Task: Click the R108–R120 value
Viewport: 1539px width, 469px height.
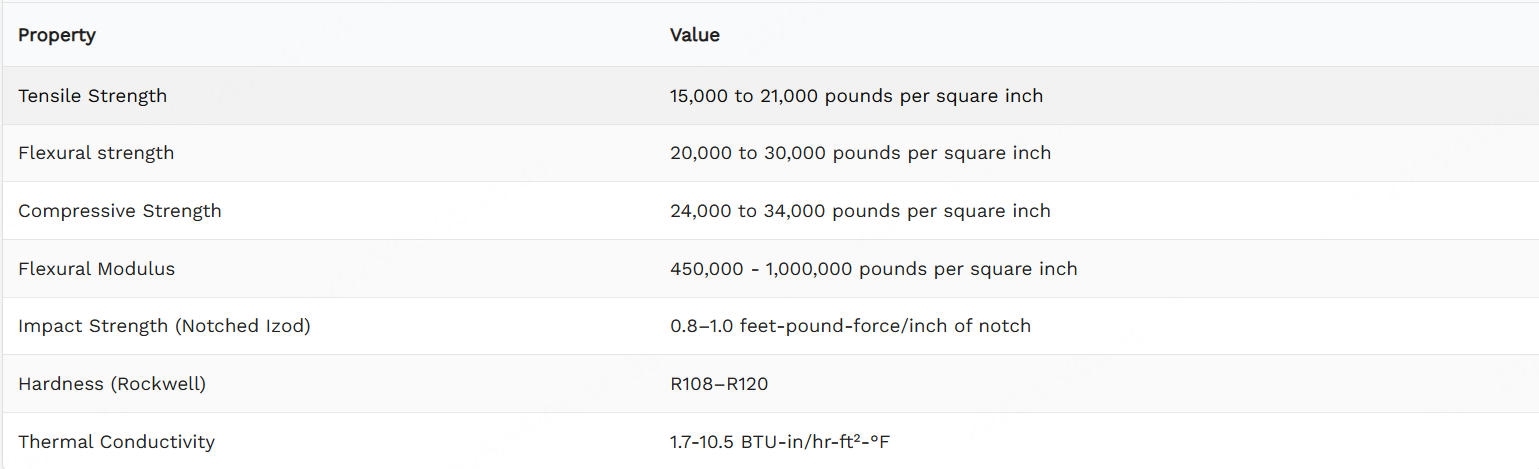Action: (719, 384)
